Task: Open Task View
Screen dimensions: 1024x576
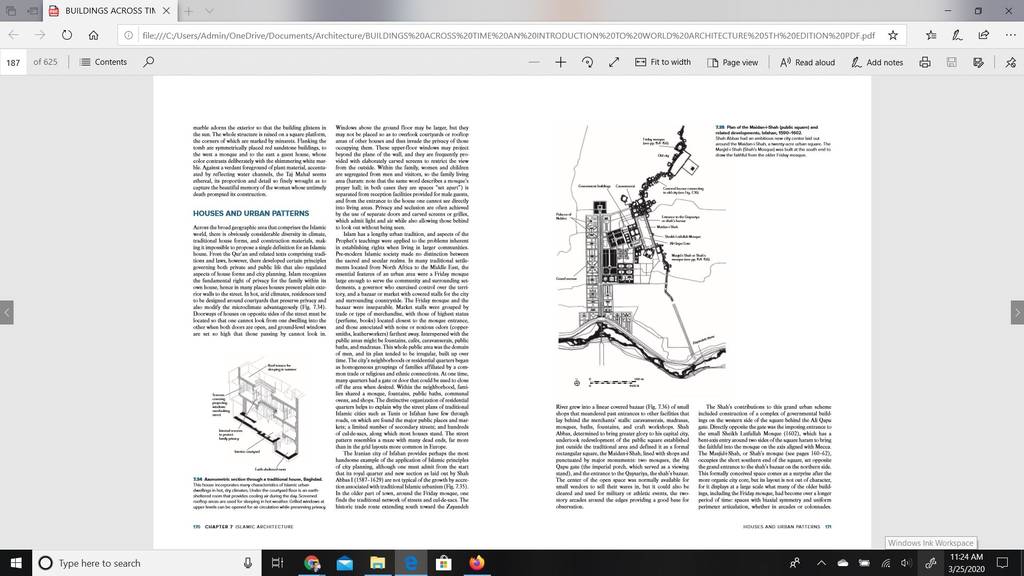Action: point(278,563)
